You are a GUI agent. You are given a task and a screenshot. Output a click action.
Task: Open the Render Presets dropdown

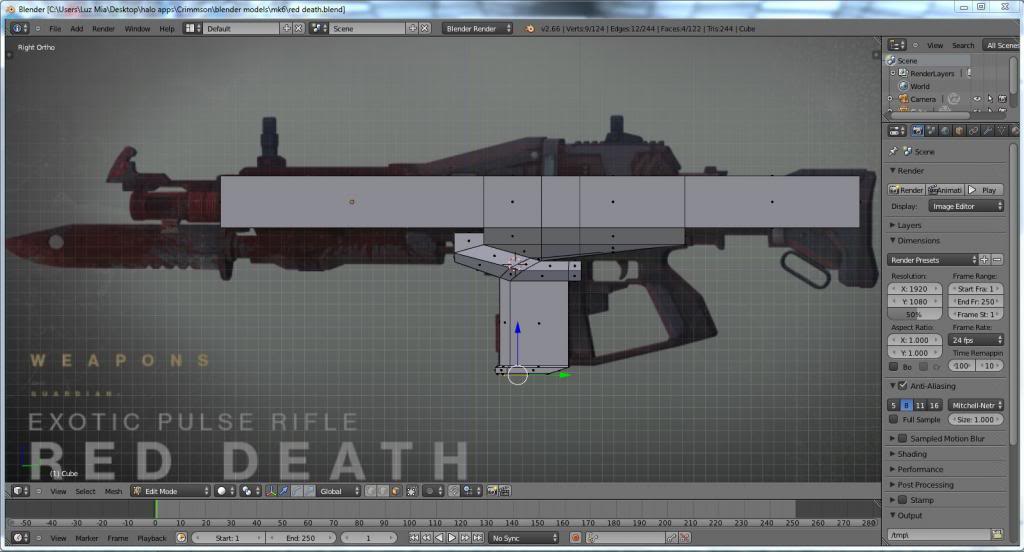pyautogui.click(x=933, y=260)
